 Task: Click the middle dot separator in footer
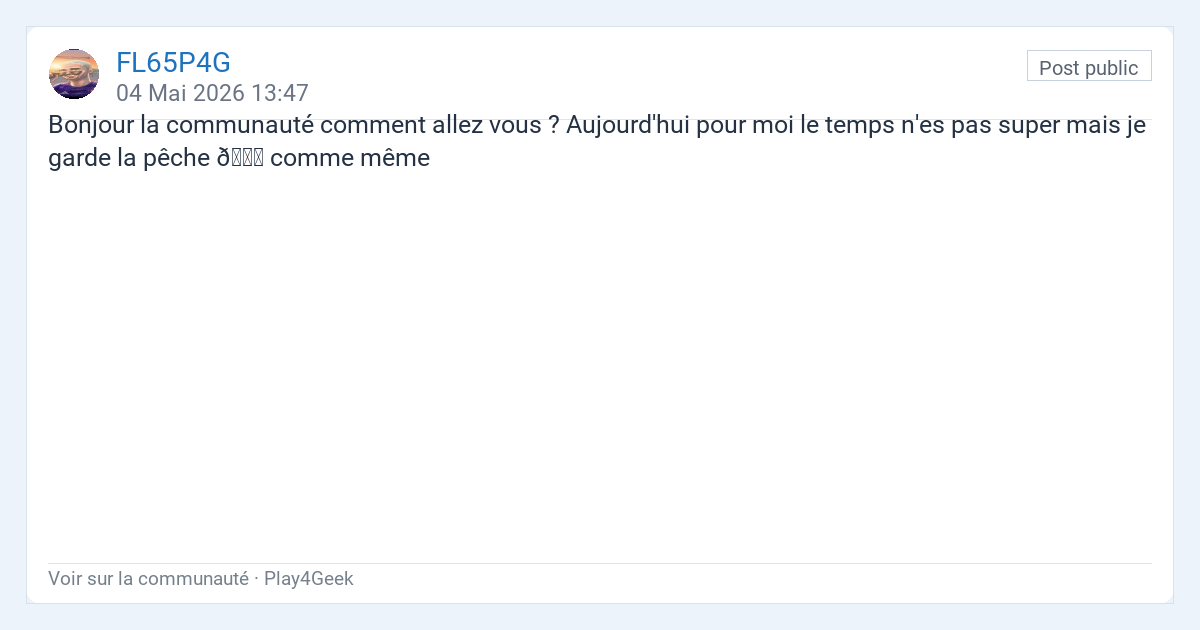click(256, 578)
